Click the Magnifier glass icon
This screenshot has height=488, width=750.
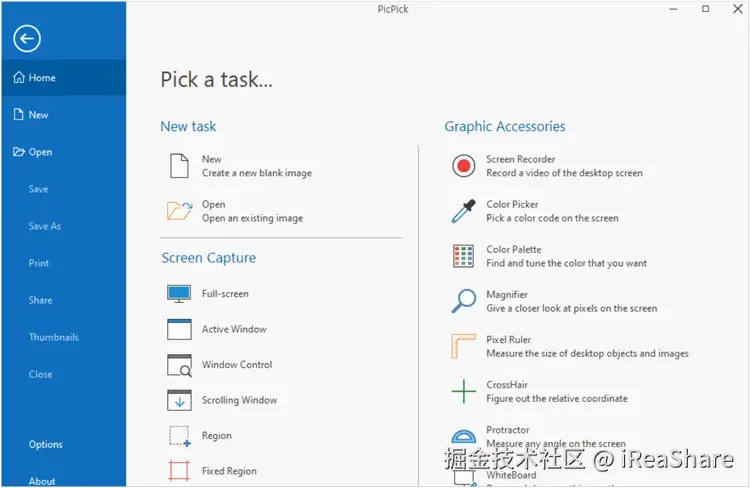click(x=463, y=301)
